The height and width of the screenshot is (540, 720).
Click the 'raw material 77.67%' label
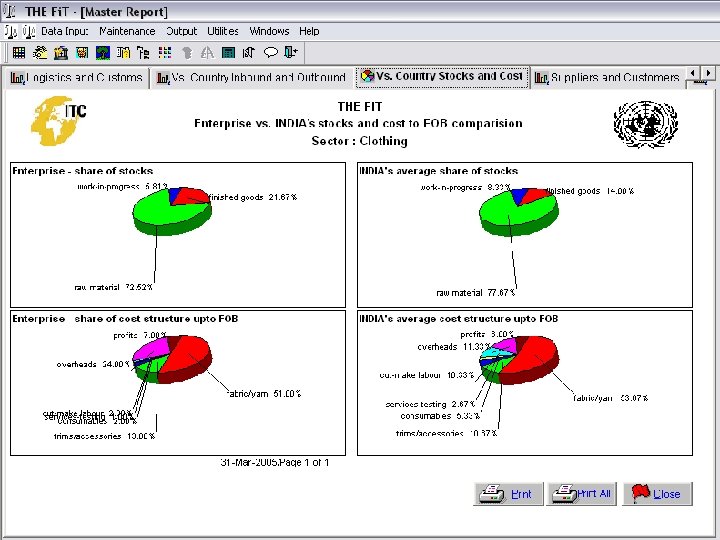(x=475, y=292)
